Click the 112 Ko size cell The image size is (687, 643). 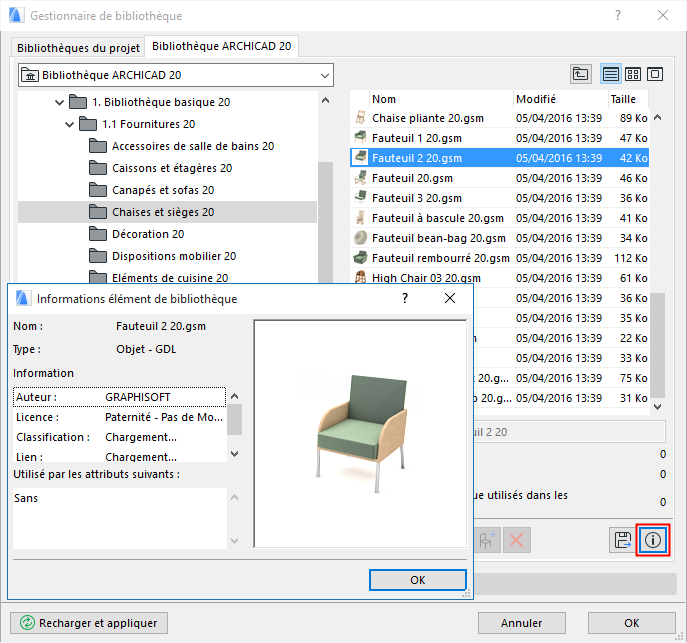[630, 258]
